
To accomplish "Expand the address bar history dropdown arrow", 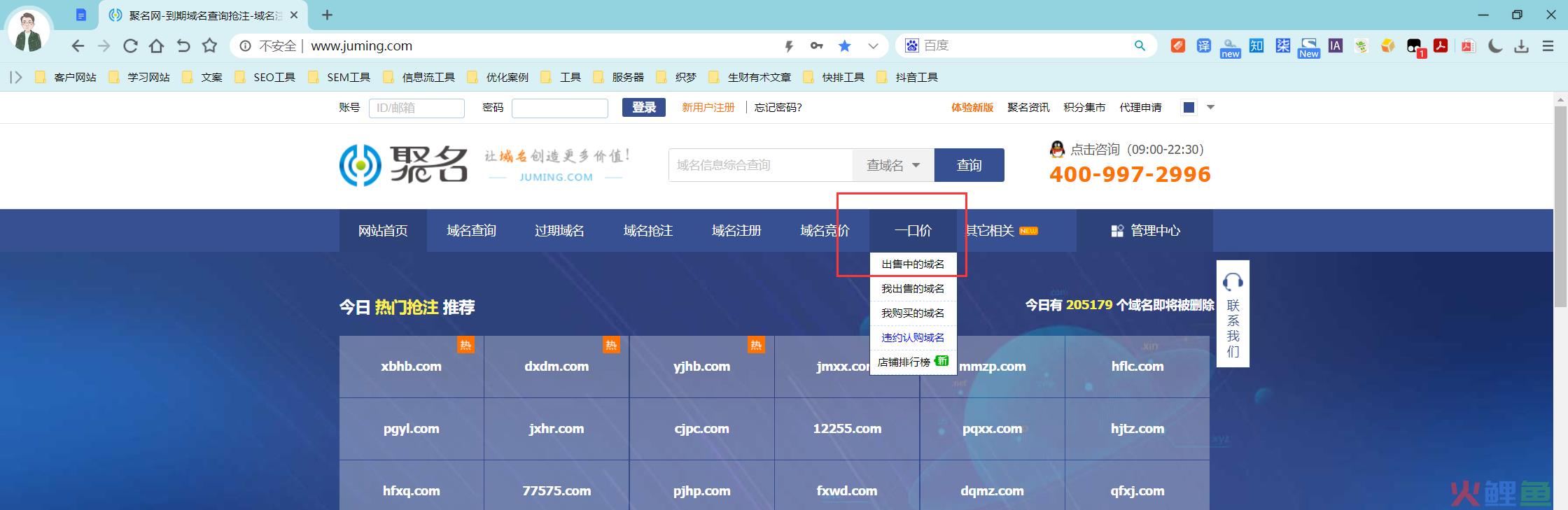I will point(873,46).
